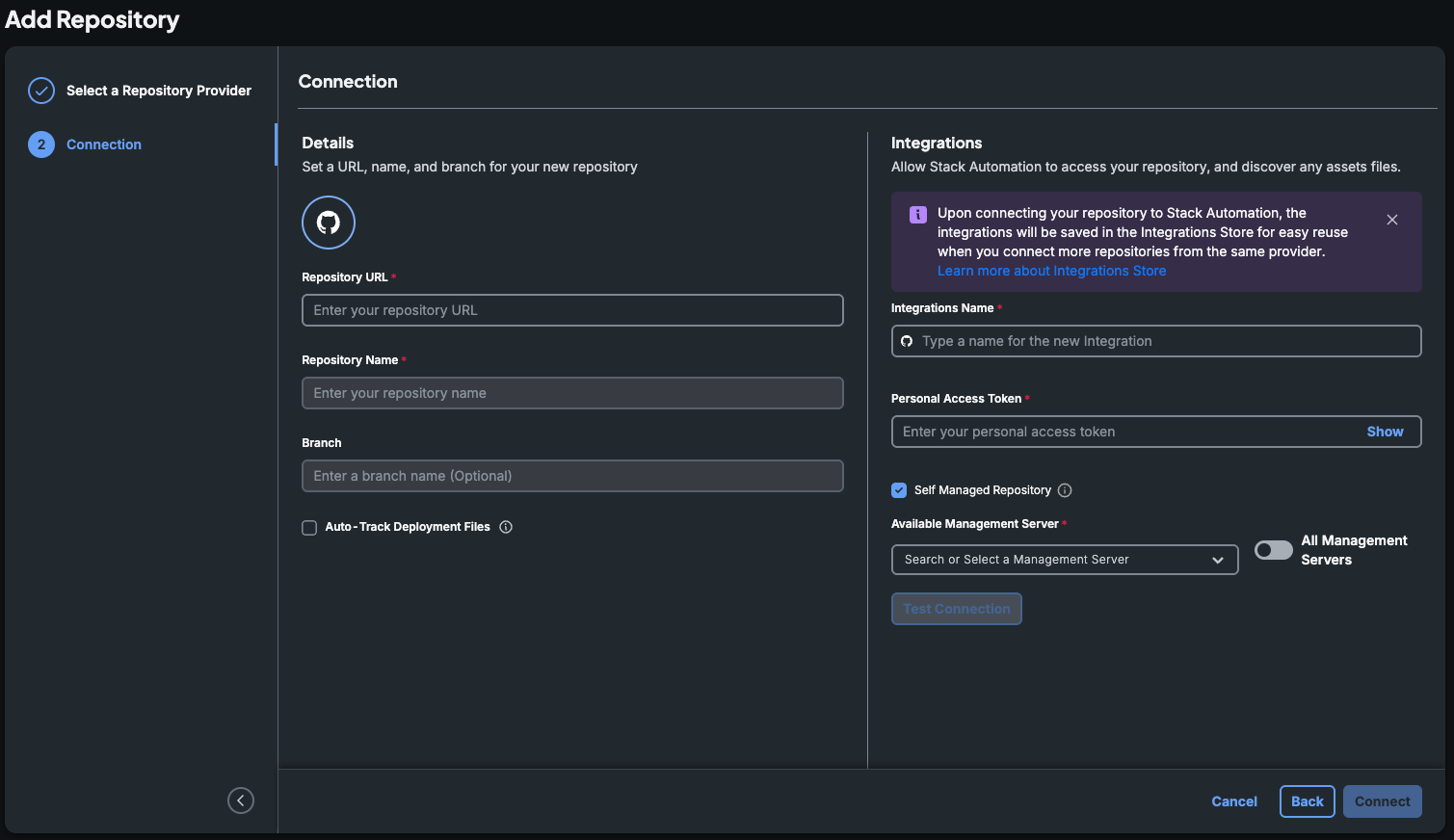Screen dimensions: 1454x840
Task: Click the Cancel button
Action: pyautogui.click(x=1234, y=801)
